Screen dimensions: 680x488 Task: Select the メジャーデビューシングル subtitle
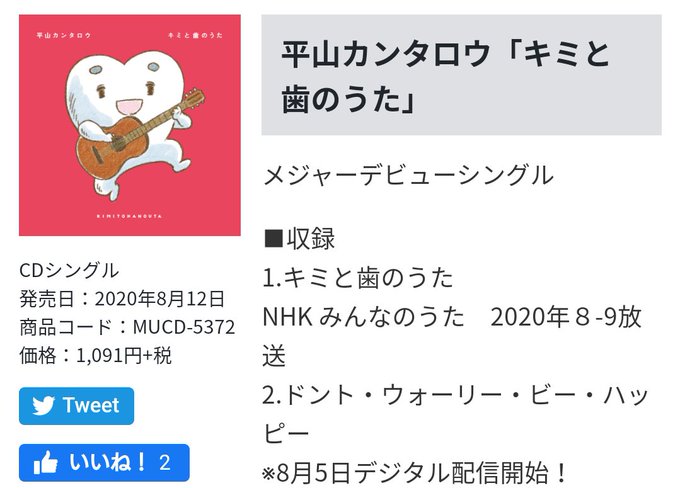coord(408,175)
